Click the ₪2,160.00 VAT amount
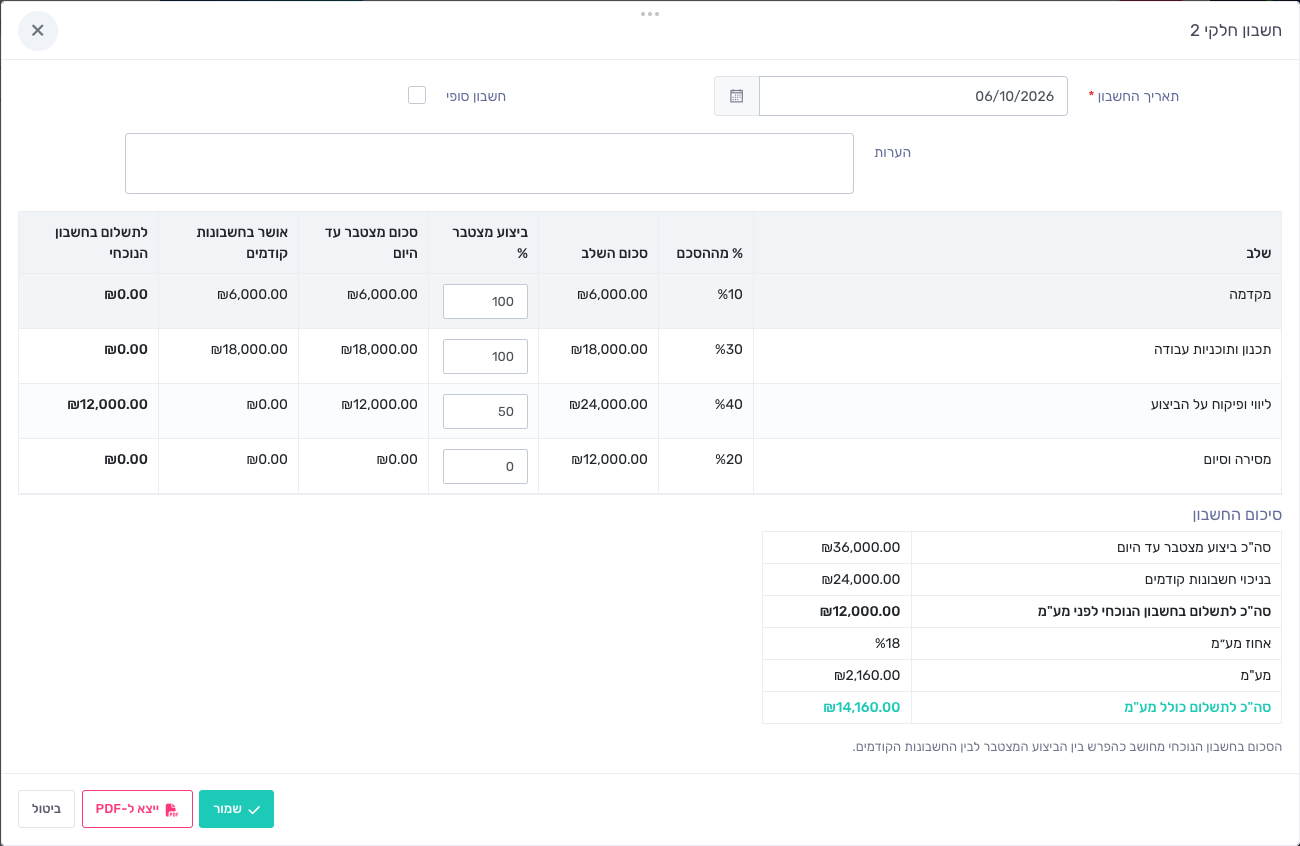 point(867,675)
